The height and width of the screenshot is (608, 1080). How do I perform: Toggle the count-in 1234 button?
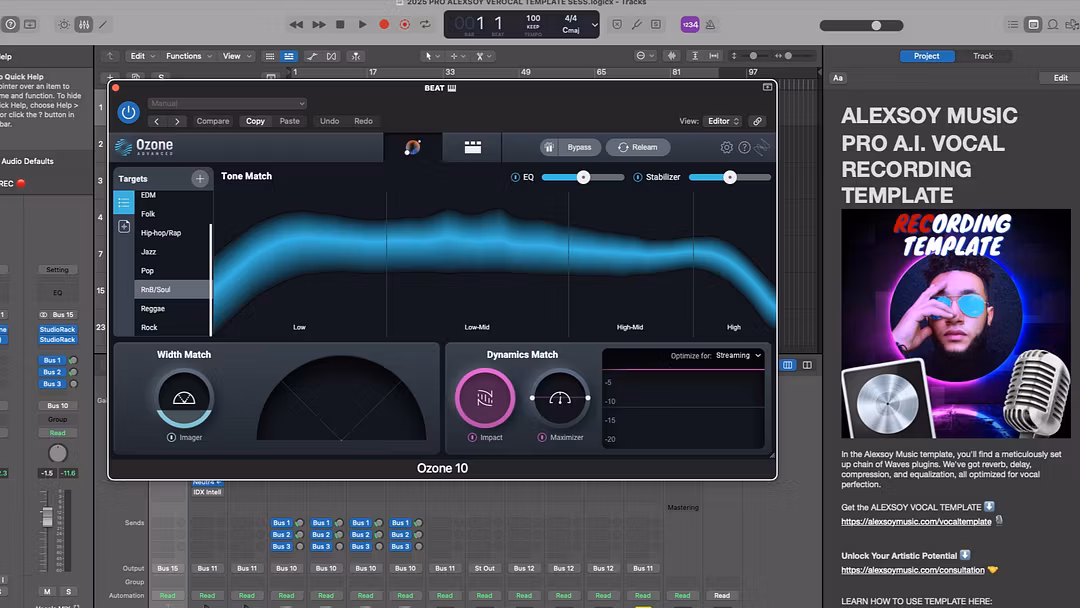pyautogui.click(x=689, y=25)
